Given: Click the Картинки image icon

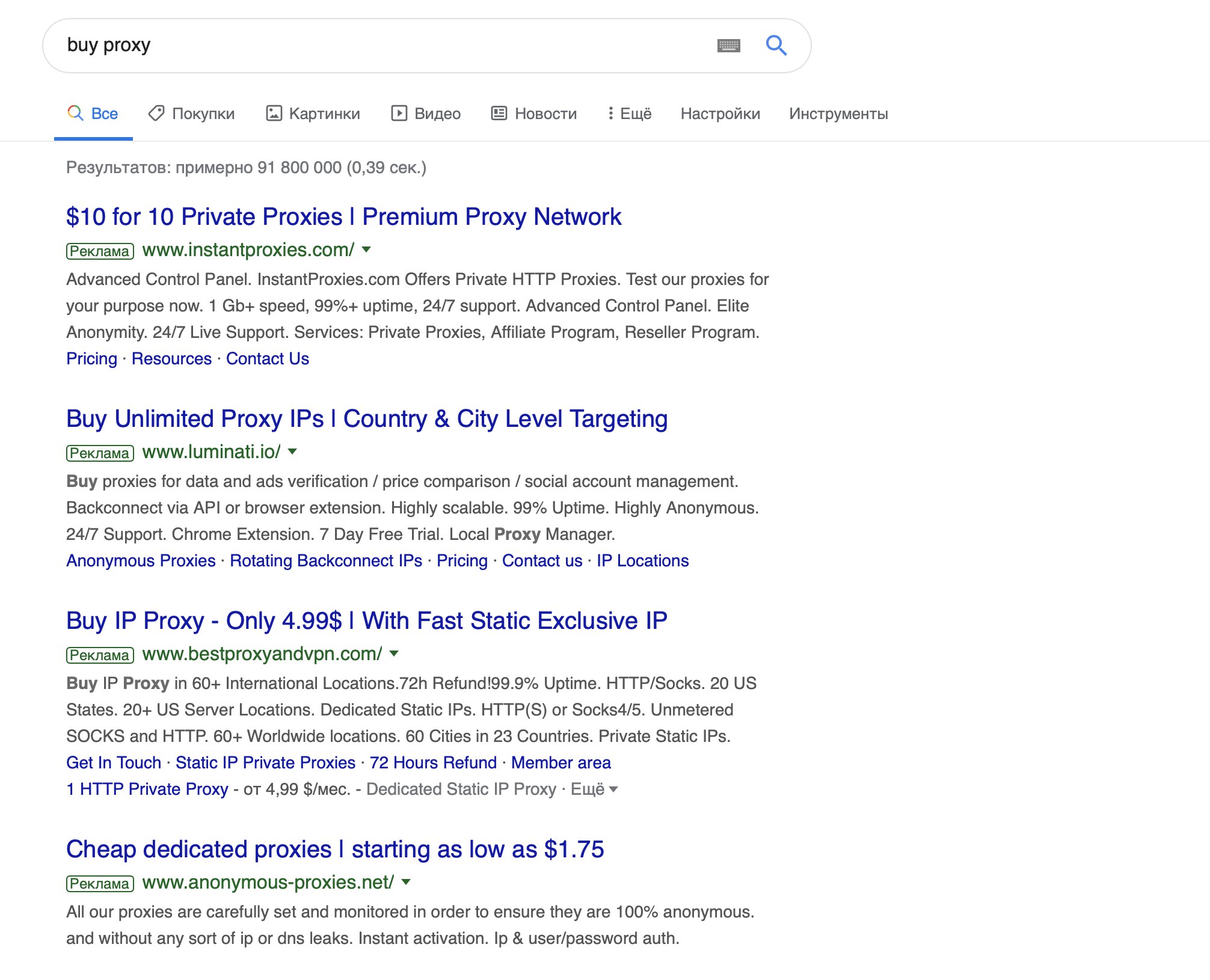Looking at the screenshot, I should pos(274,113).
